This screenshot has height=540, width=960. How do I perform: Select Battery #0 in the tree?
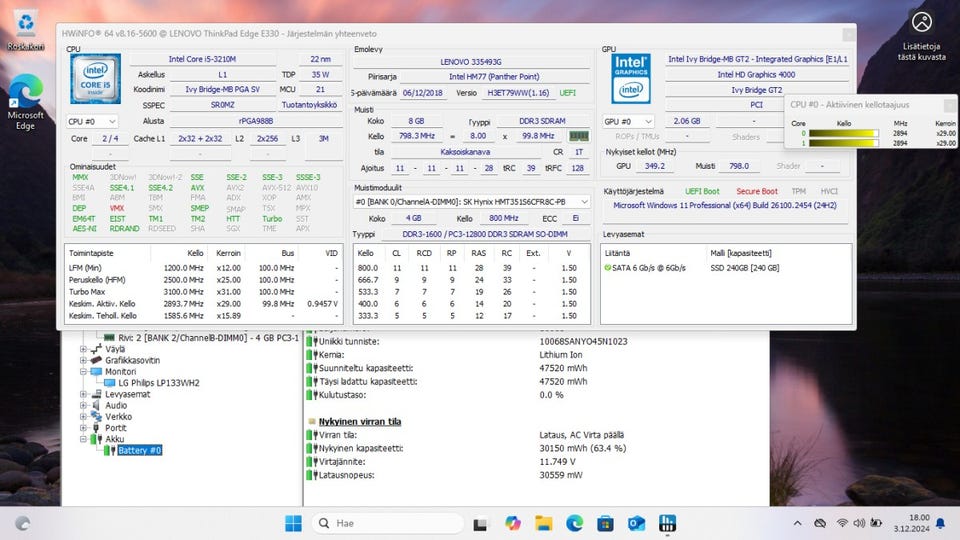pyautogui.click(x=139, y=451)
